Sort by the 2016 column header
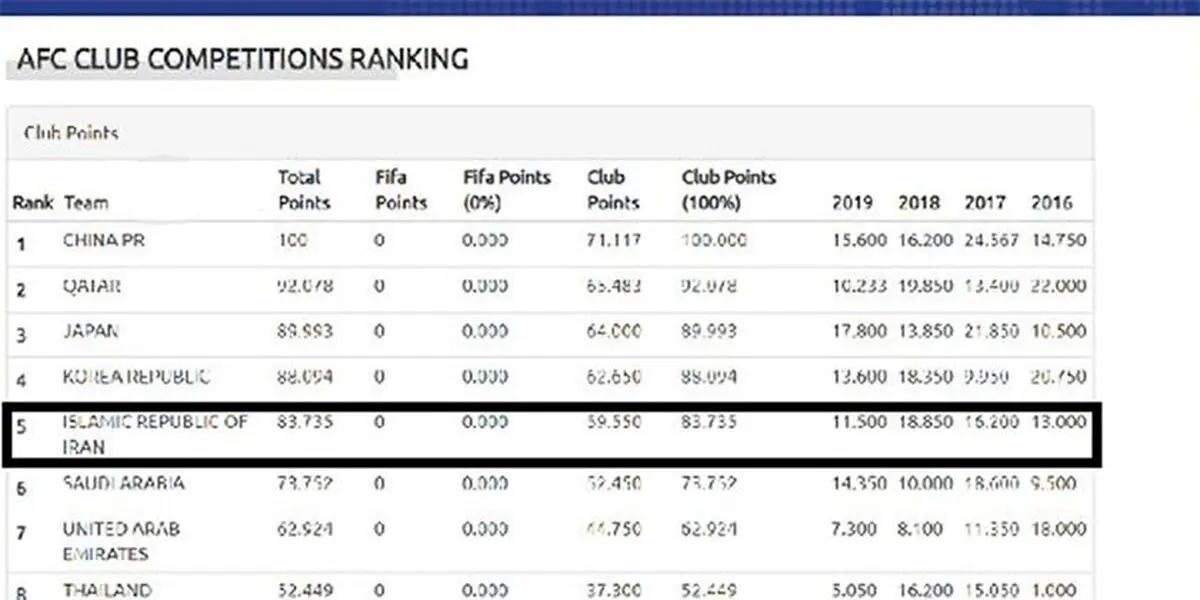 click(x=1052, y=203)
